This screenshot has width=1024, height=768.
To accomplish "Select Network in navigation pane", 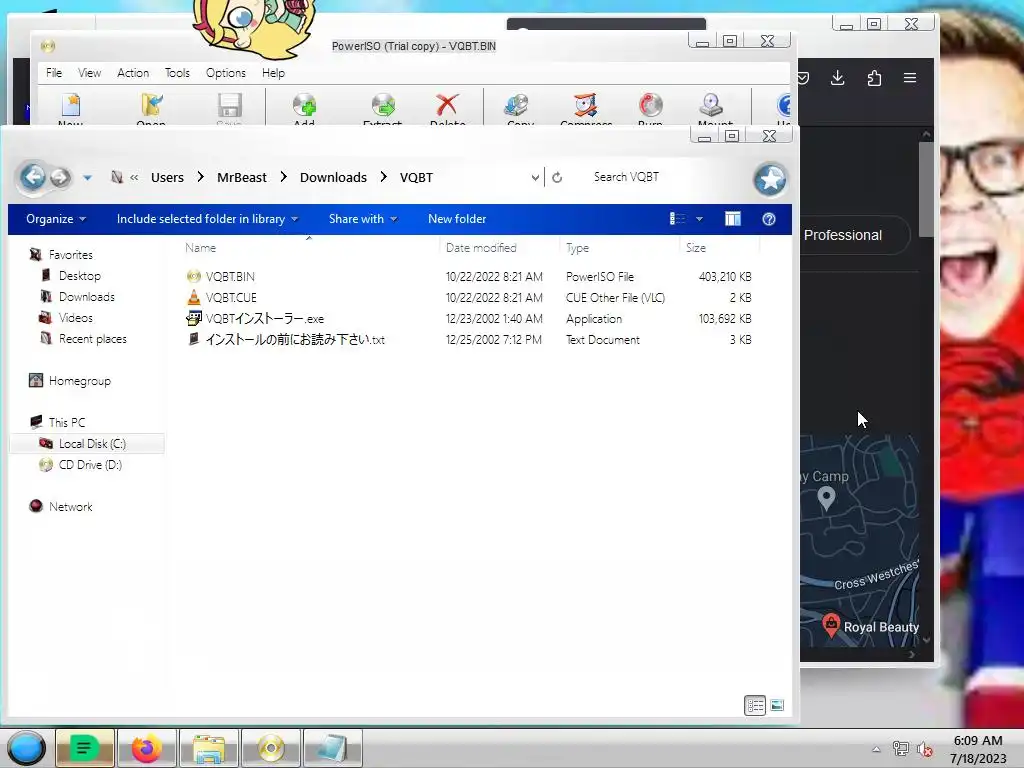I will (x=71, y=507).
